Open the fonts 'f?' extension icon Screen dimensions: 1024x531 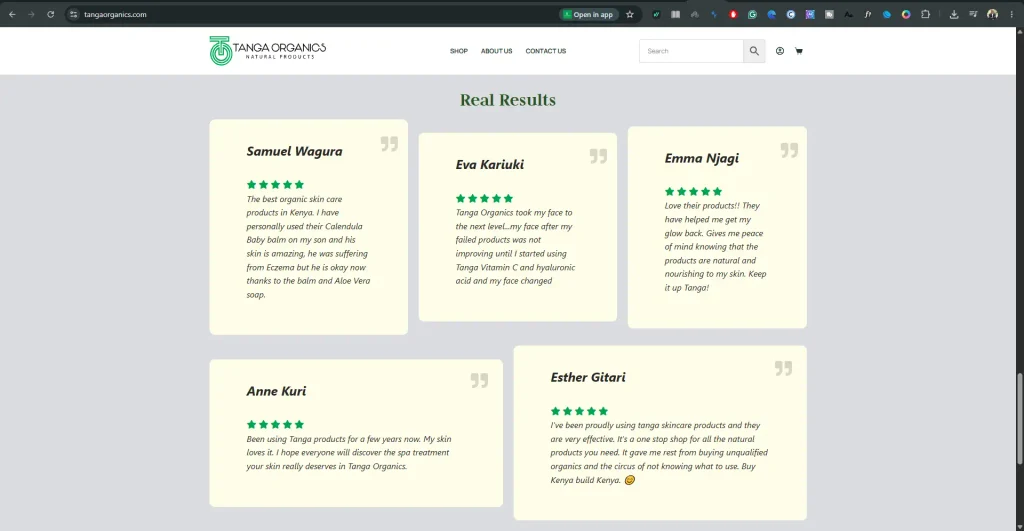(x=867, y=14)
